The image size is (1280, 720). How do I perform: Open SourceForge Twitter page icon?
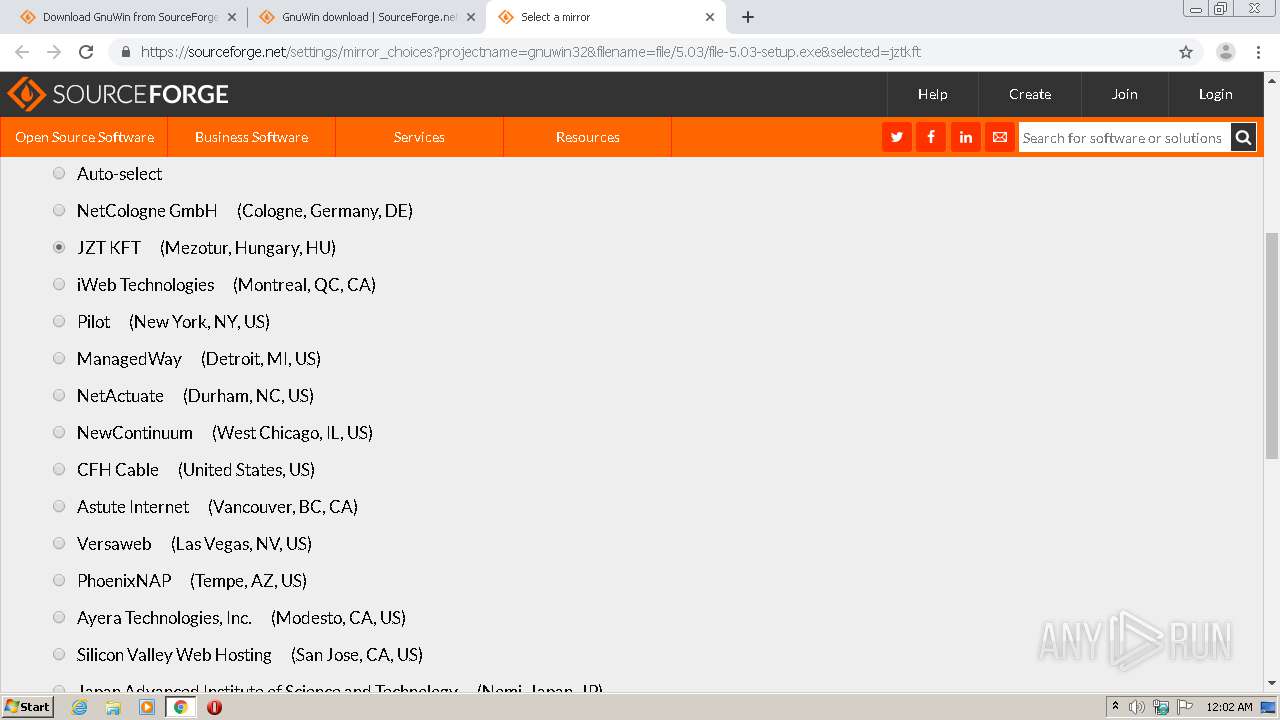pyautogui.click(x=897, y=137)
